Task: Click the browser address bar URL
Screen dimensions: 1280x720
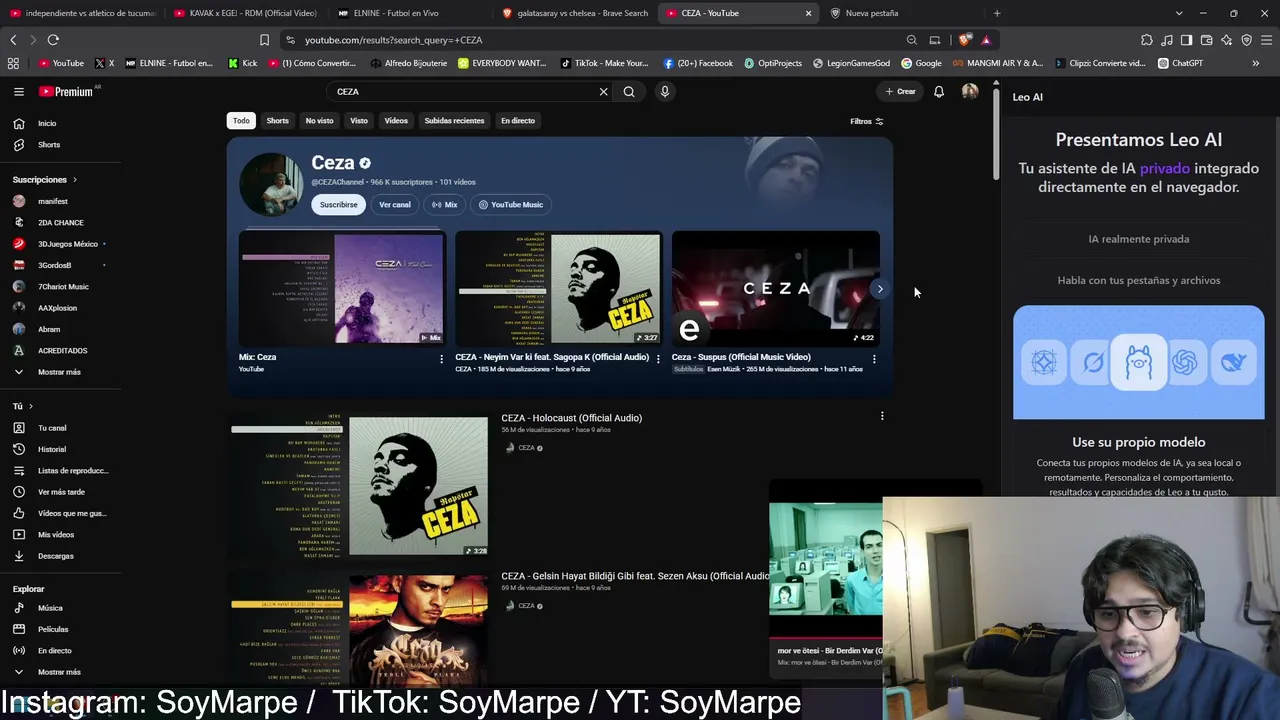Action: (x=393, y=40)
